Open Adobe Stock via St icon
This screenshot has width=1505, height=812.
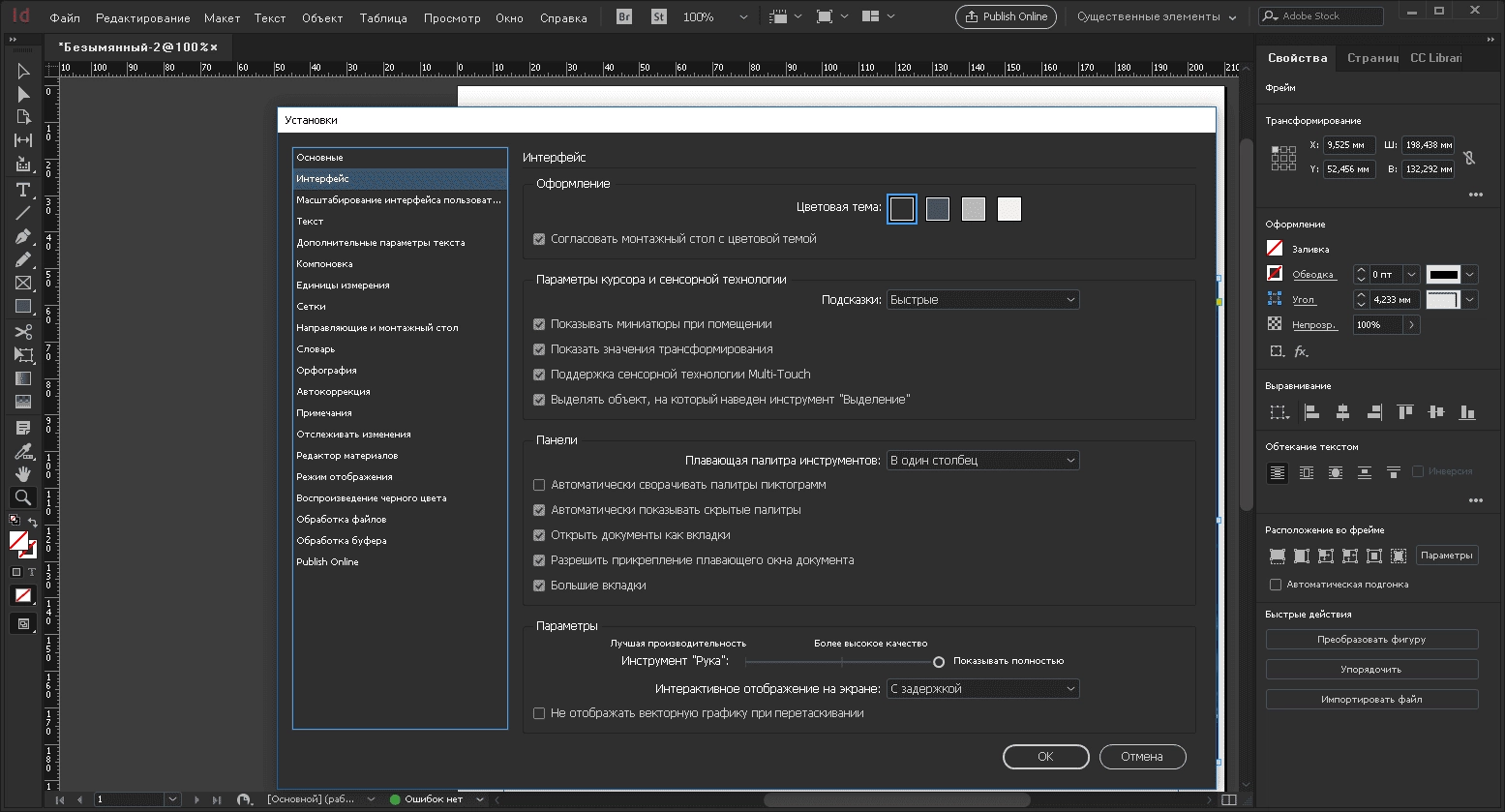coord(659,16)
